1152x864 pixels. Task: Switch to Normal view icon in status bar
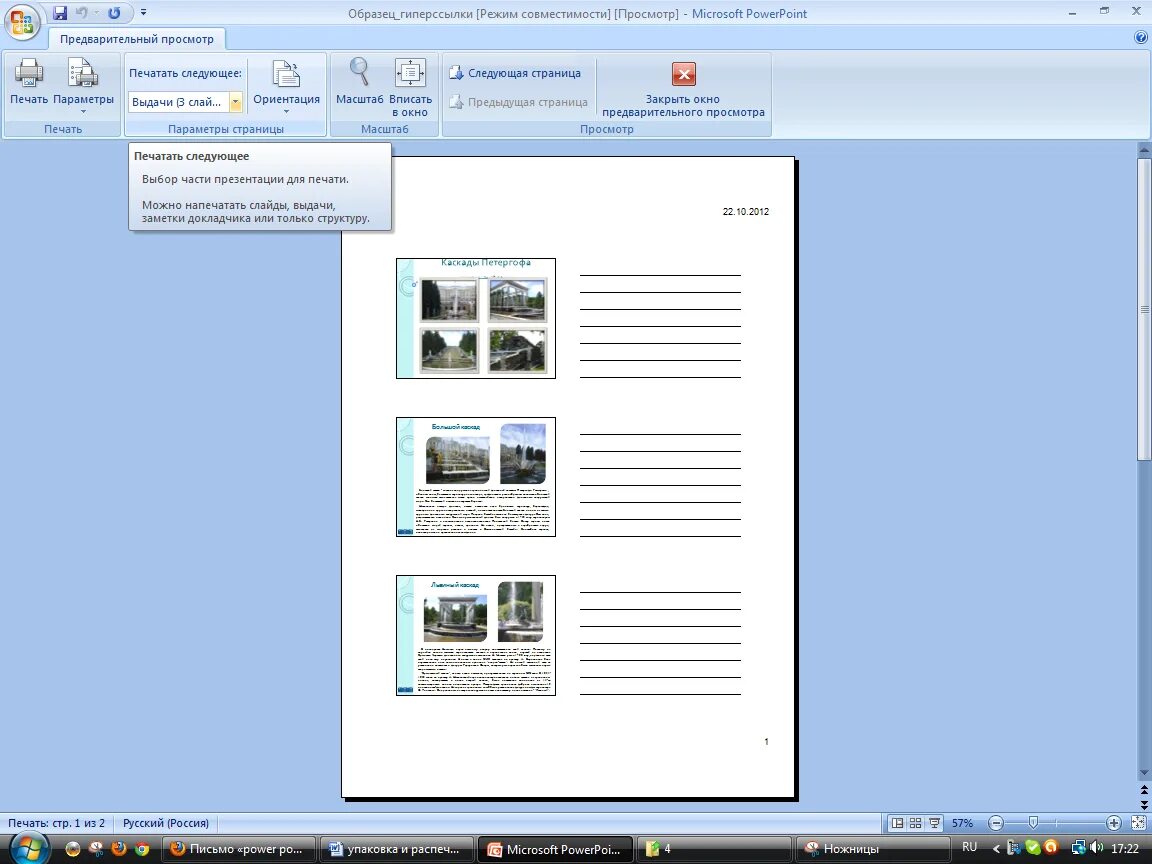pyautogui.click(x=897, y=823)
